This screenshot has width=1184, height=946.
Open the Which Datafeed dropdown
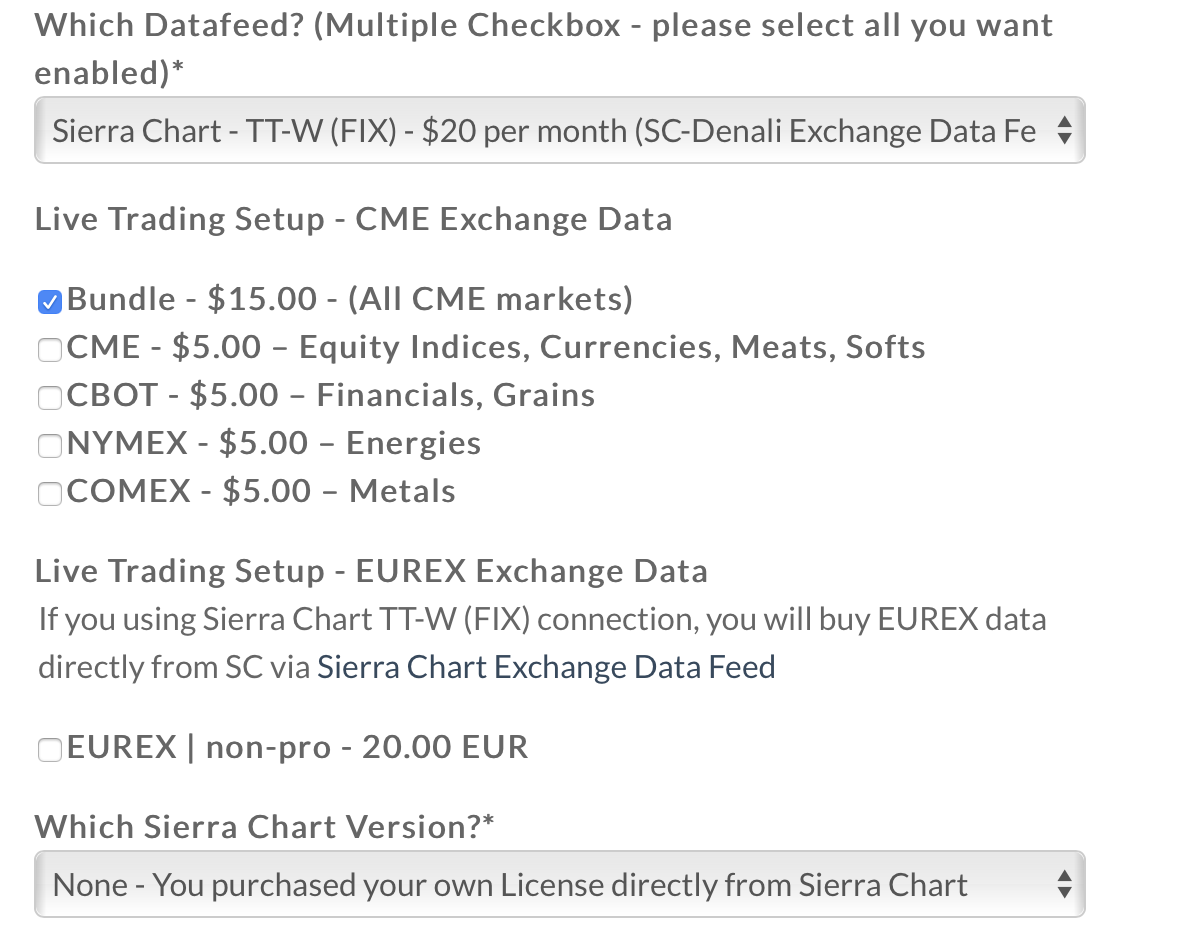[545, 131]
